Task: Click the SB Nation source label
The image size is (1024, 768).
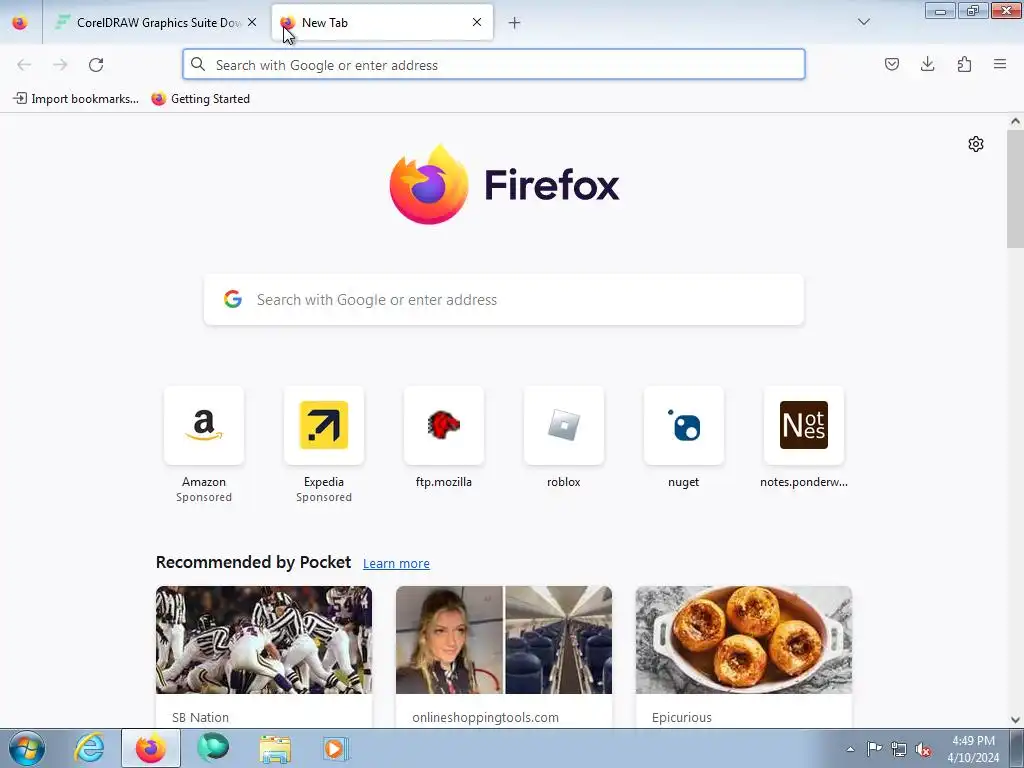Action: (200, 717)
